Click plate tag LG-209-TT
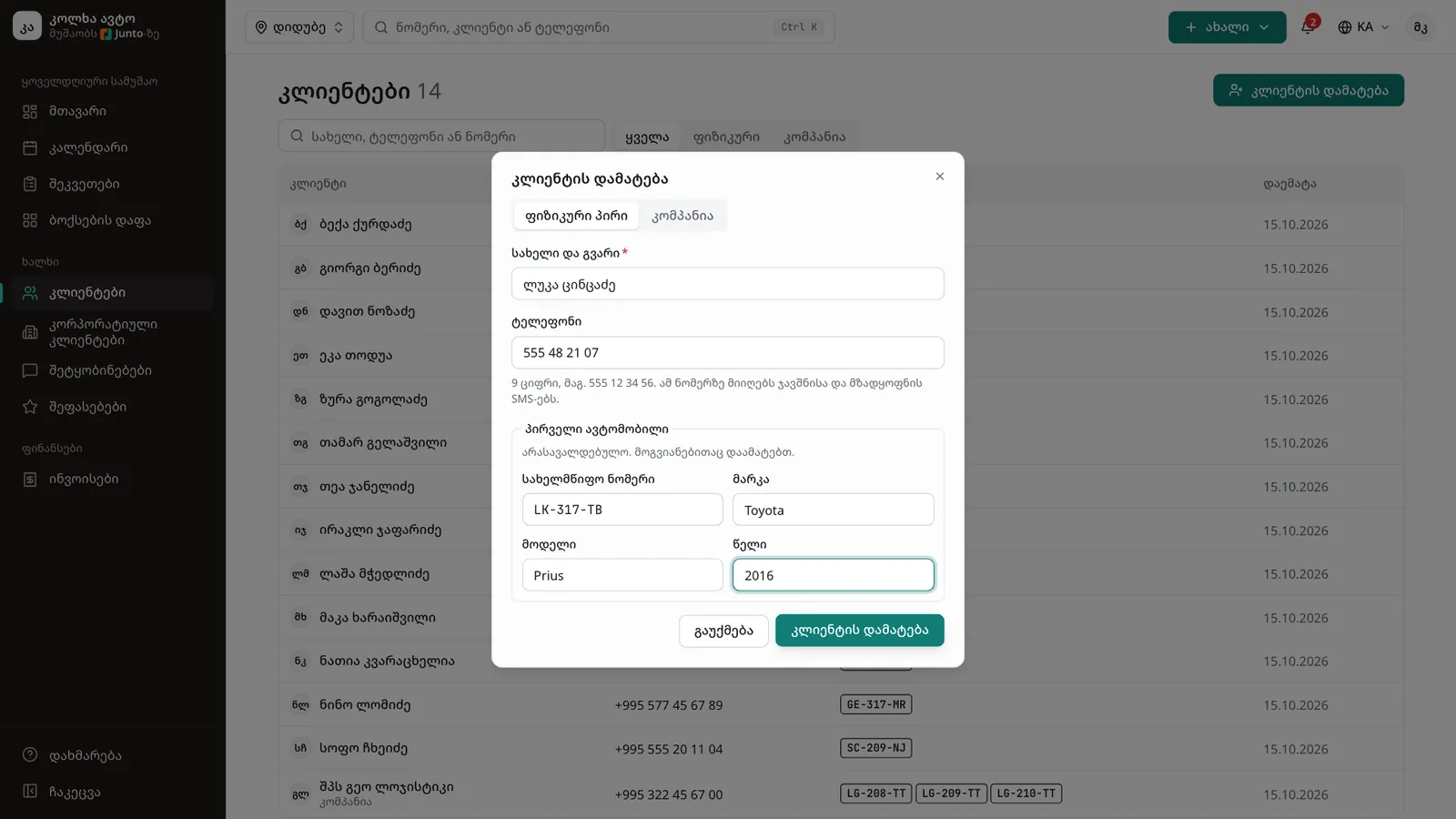1456x819 pixels. [951, 794]
